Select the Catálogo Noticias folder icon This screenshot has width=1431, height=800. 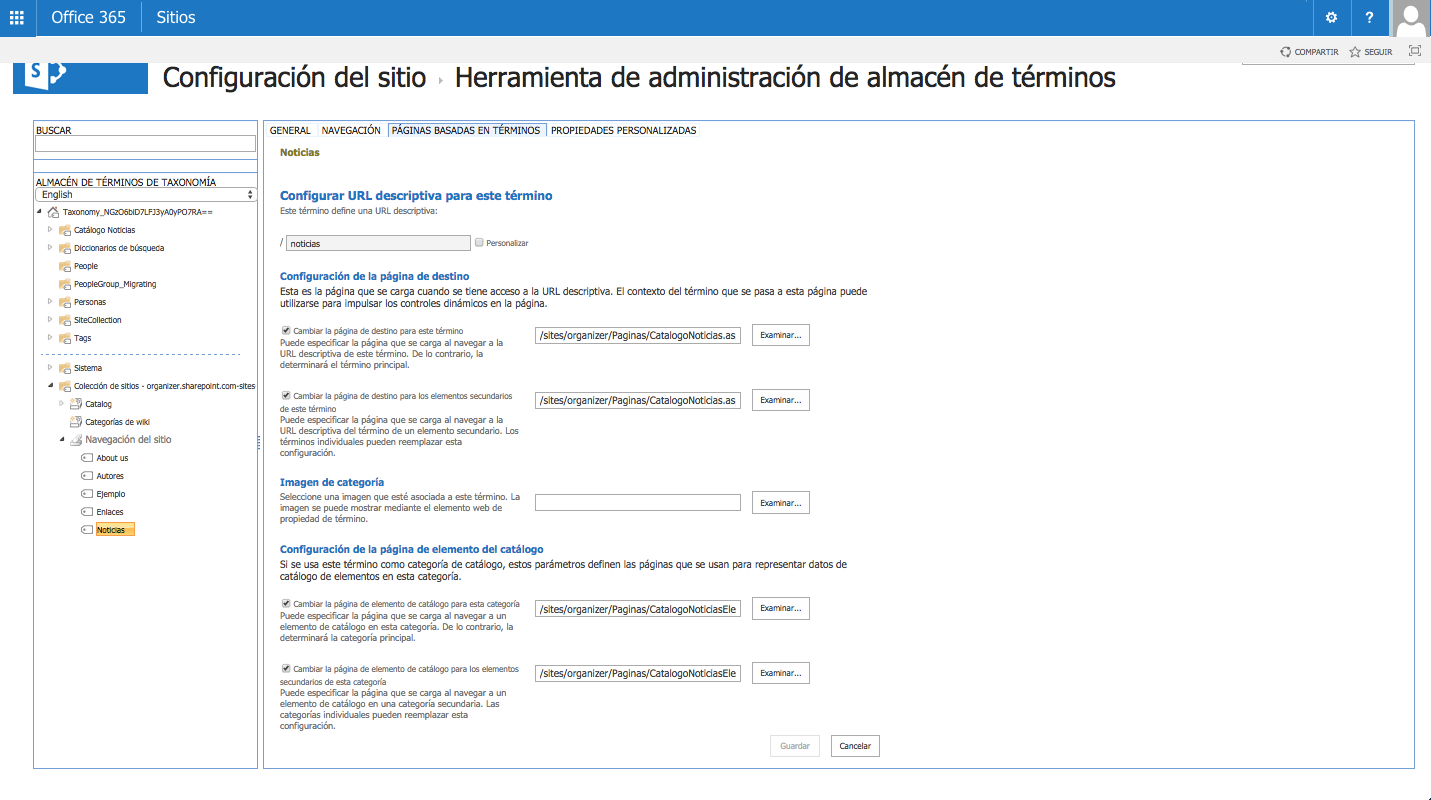point(65,229)
